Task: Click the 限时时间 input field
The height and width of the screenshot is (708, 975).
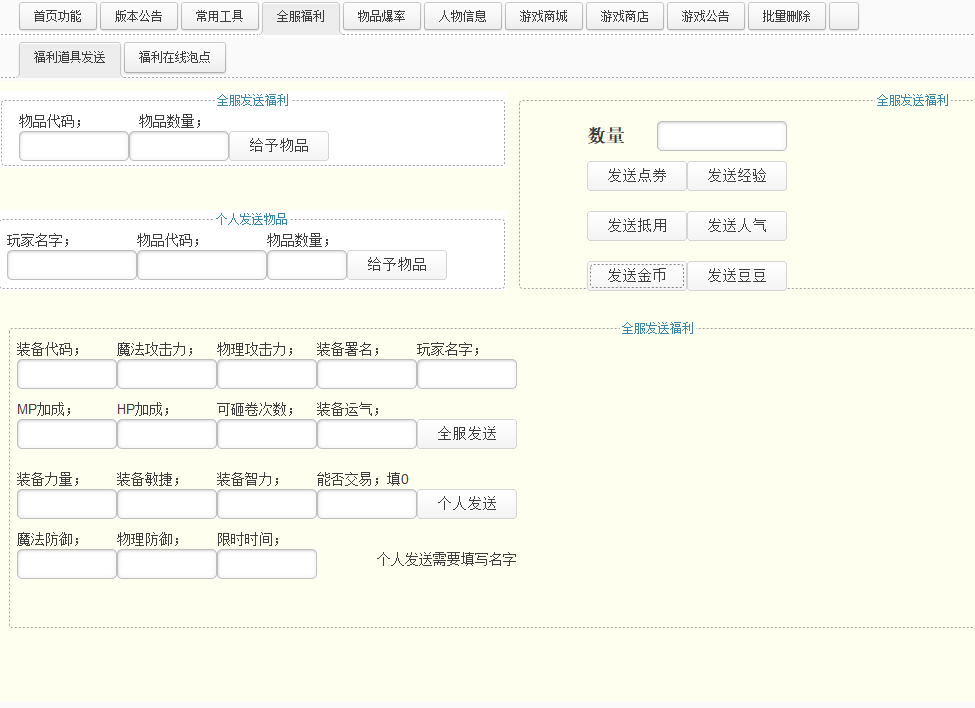Action: (x=267, y=564)
